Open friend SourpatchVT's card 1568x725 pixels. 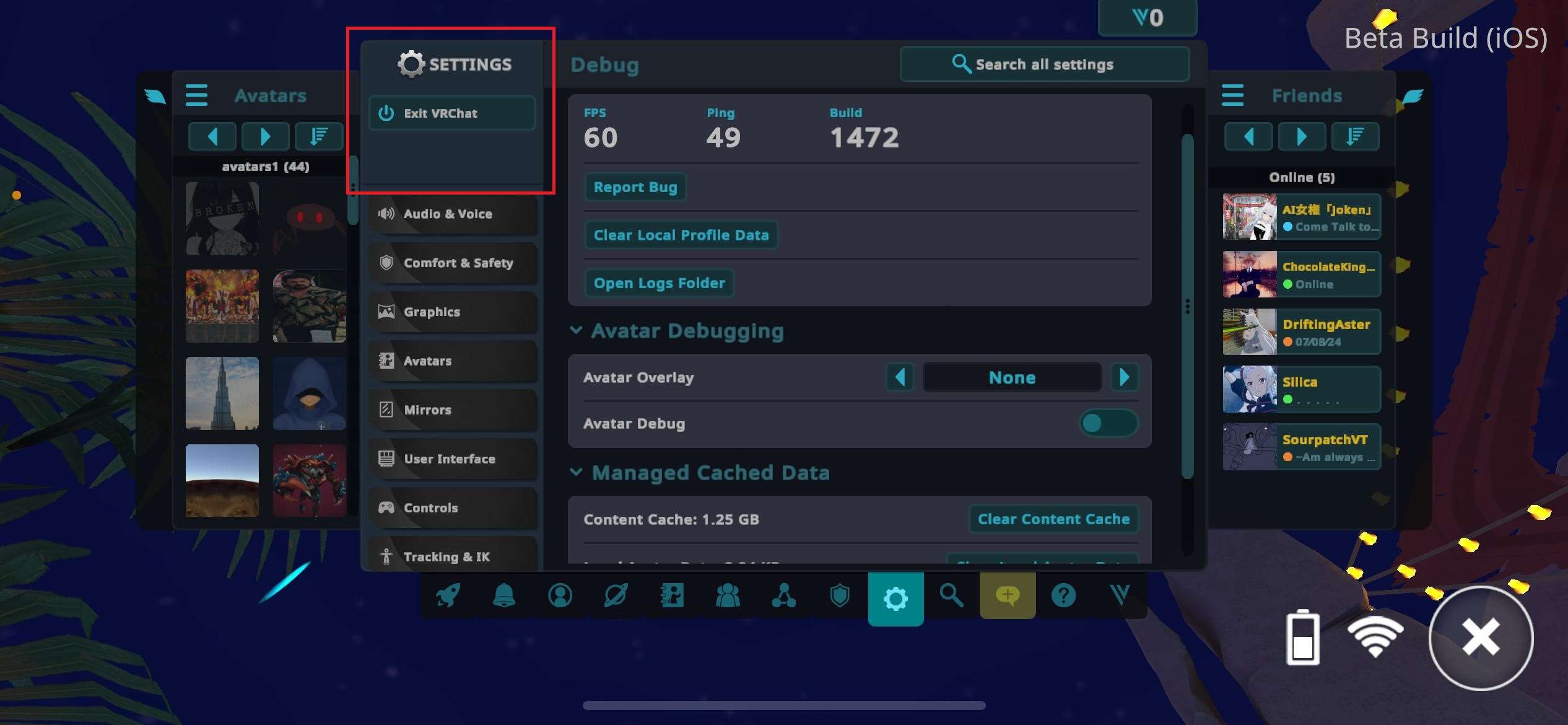tap(1302, 447)
